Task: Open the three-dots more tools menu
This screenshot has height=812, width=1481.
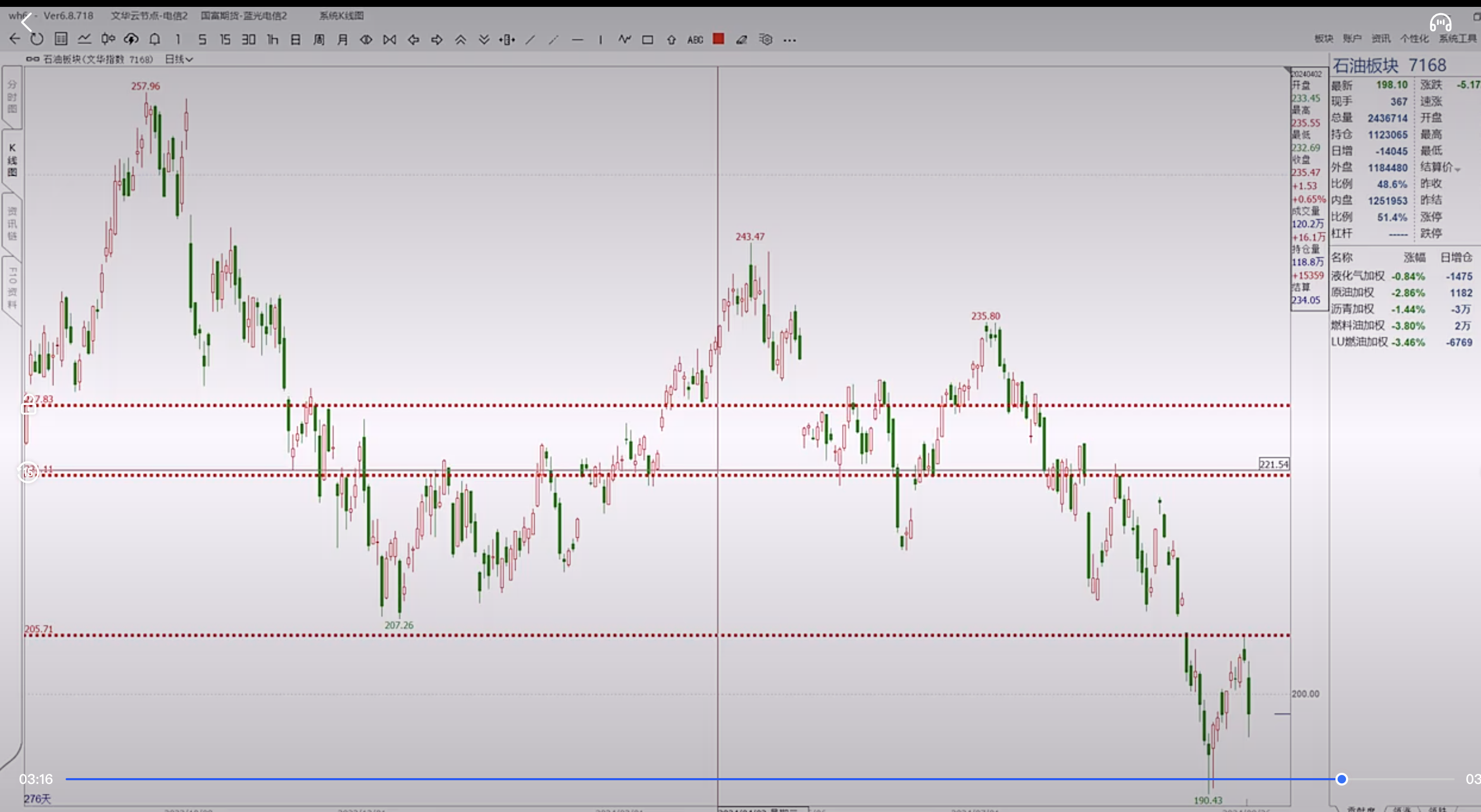Action: tap(789, 40)
